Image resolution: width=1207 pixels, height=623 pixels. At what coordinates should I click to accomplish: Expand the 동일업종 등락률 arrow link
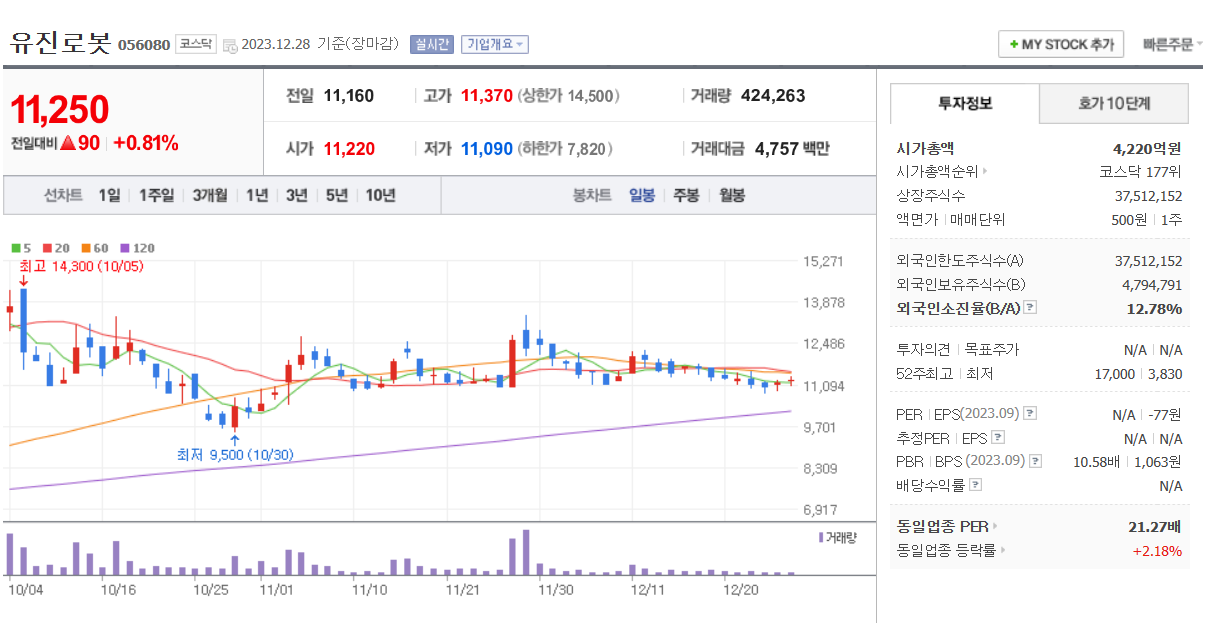[1003, 550]
